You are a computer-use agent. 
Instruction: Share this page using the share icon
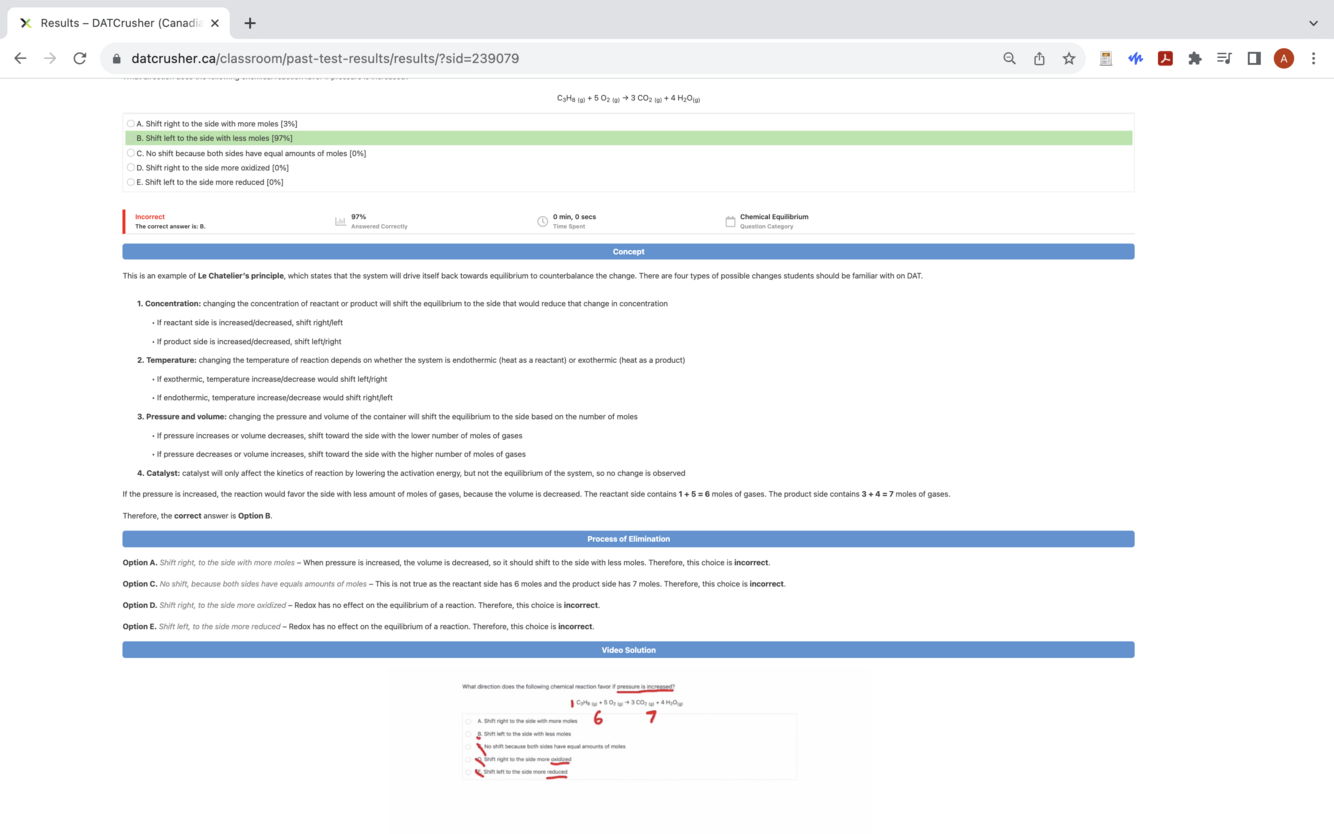click(x=1039, y=59)
